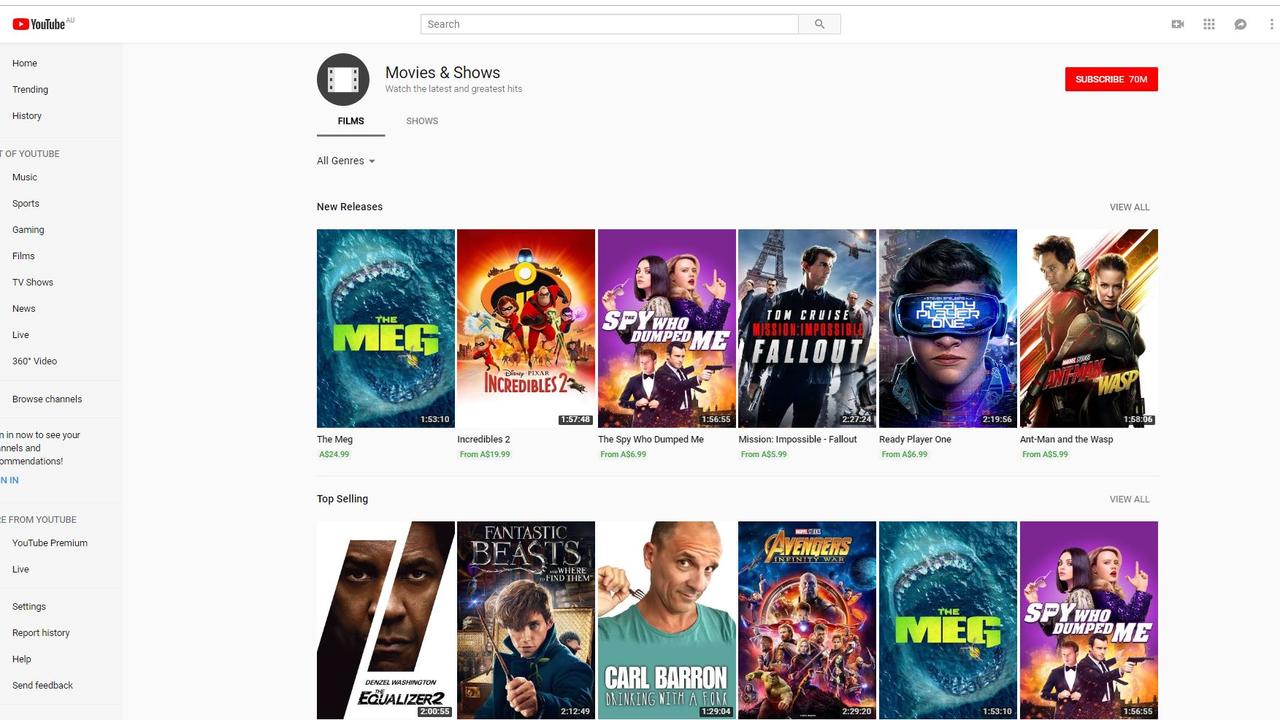Click Send feedback in sidebar

click(43, 685)
